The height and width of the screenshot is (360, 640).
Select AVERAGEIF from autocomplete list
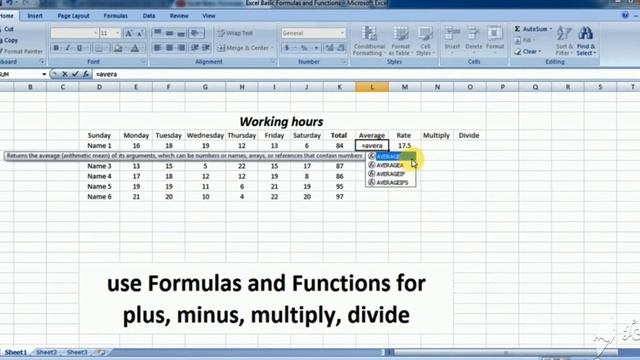tap(391, 174)
